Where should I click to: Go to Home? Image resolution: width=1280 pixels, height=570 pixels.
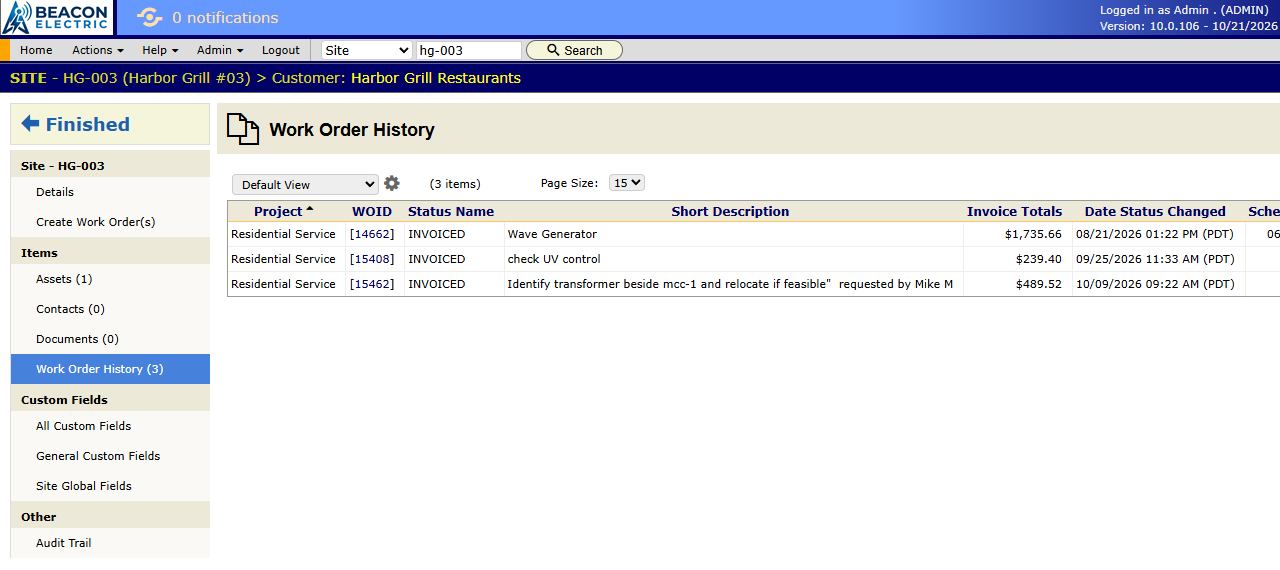[x=36, y=50]
